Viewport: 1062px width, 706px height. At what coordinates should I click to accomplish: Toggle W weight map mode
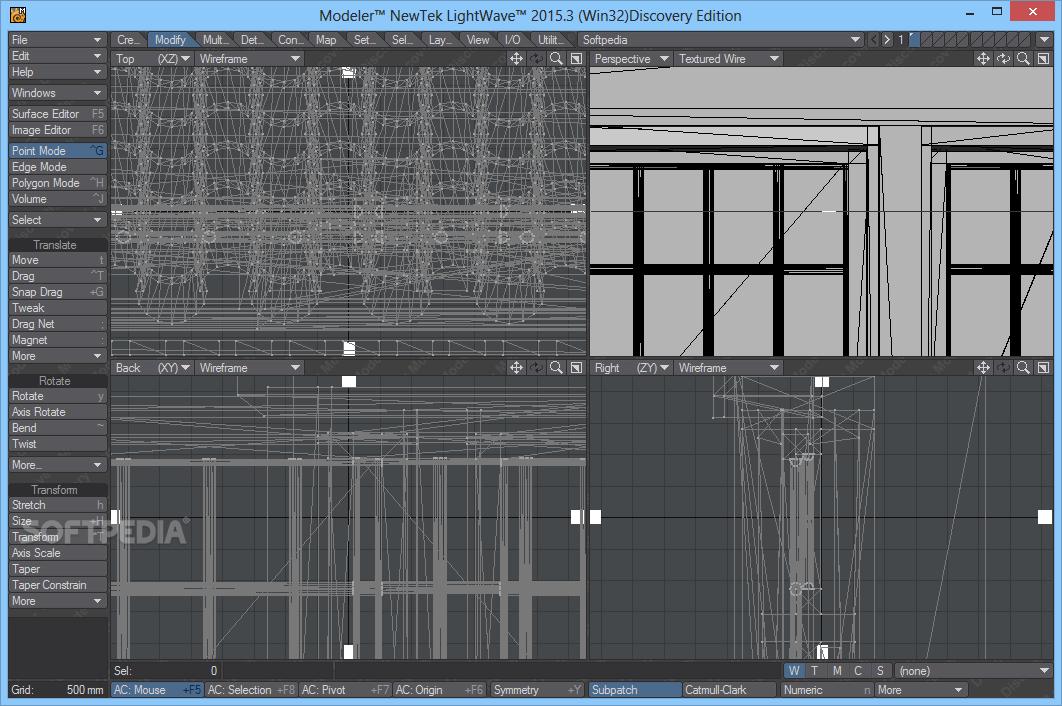pyautogui.click(x=794, y=671)
